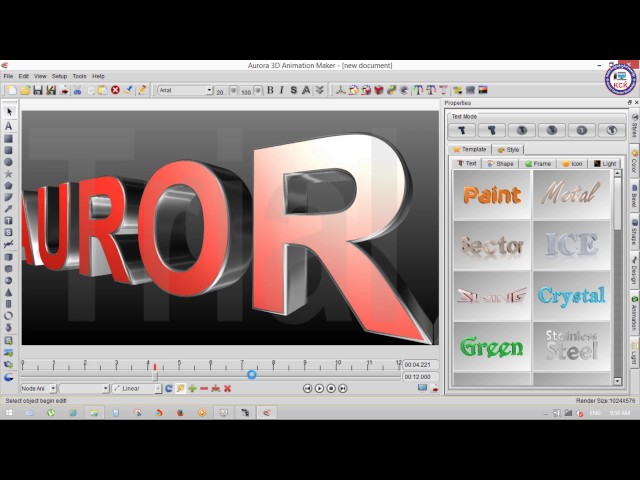Play the animation
The width and height of the screenshot is (640, 480).
319,389
